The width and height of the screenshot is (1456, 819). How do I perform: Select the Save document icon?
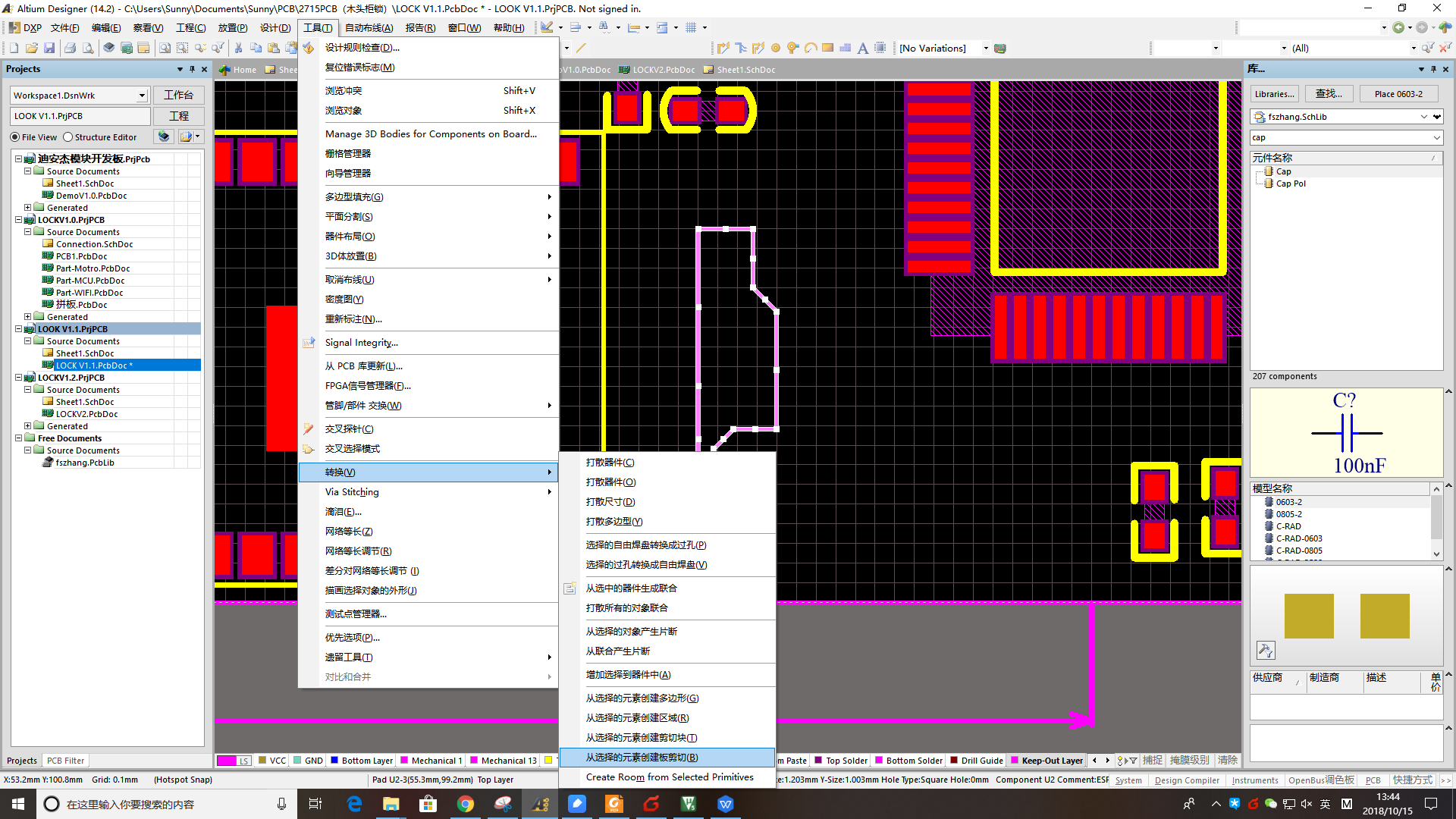point(50,48)
